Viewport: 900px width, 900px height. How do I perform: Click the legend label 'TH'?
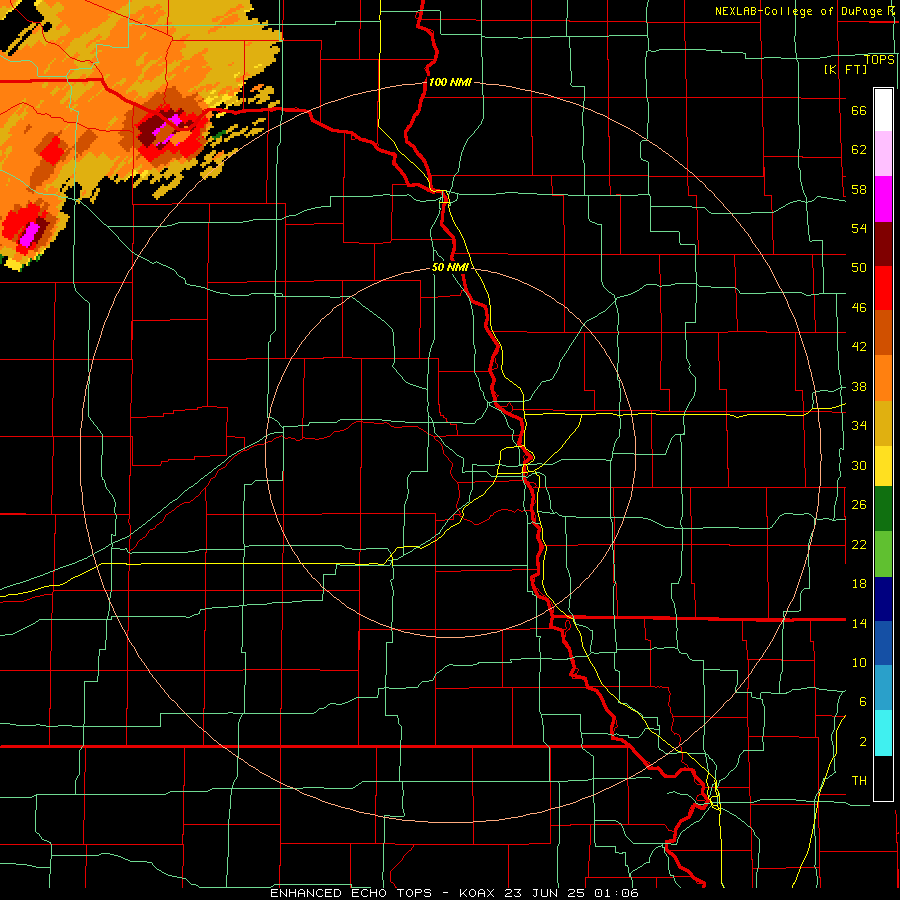point(859,780)
